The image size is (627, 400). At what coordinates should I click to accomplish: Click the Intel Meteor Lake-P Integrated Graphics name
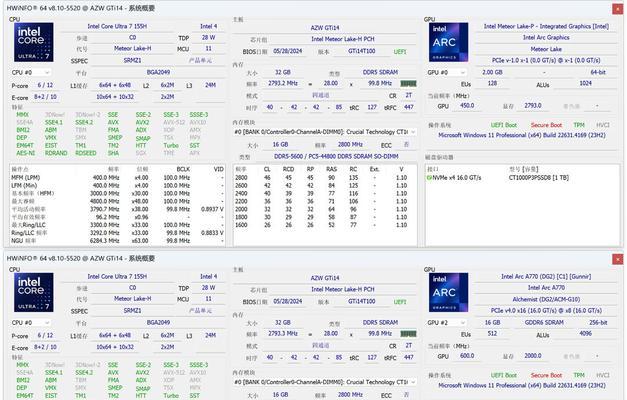(546, 26)
